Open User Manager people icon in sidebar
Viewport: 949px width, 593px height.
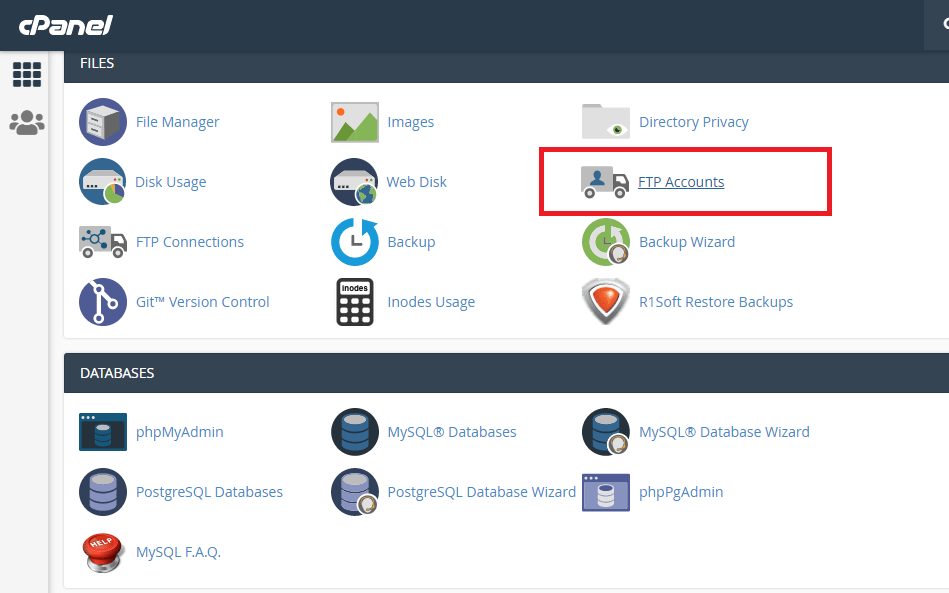[27, 123]
